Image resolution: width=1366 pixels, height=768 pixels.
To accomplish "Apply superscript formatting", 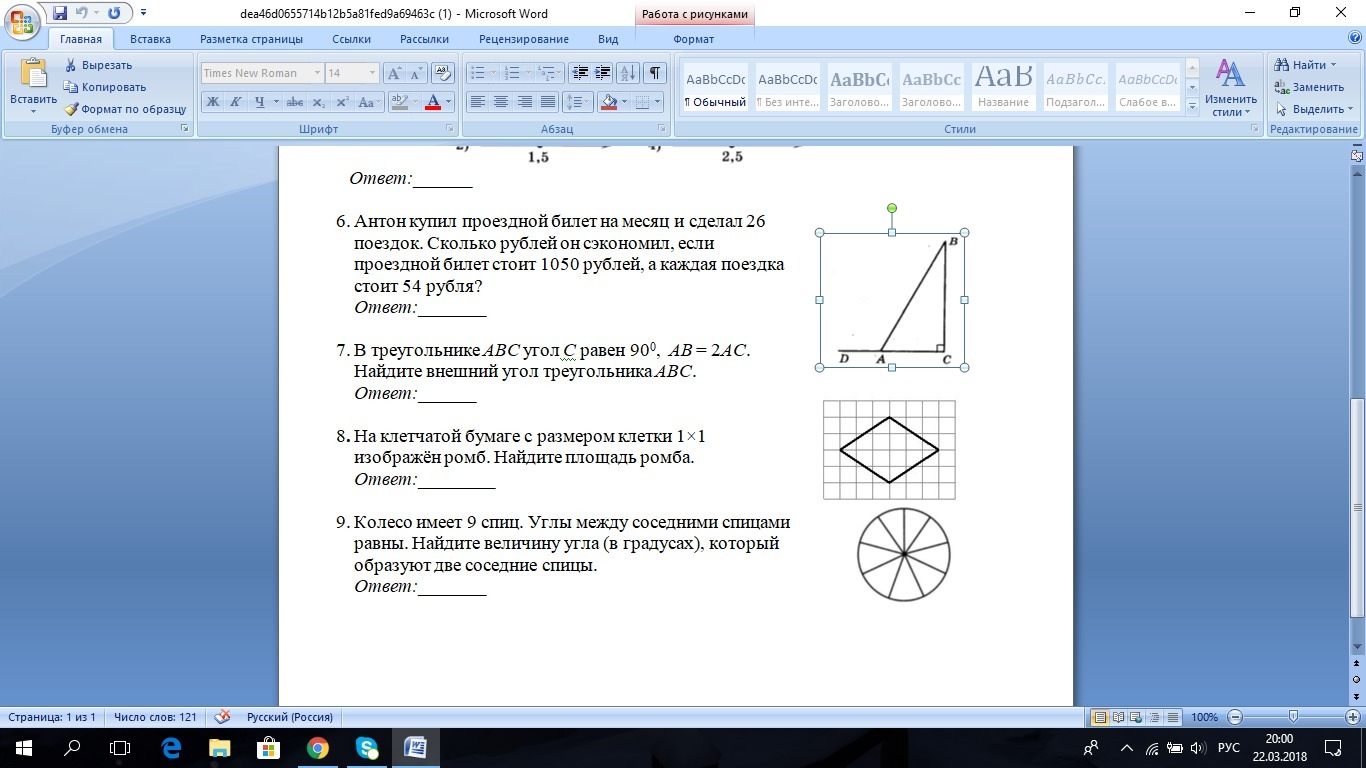I will 342,102.
